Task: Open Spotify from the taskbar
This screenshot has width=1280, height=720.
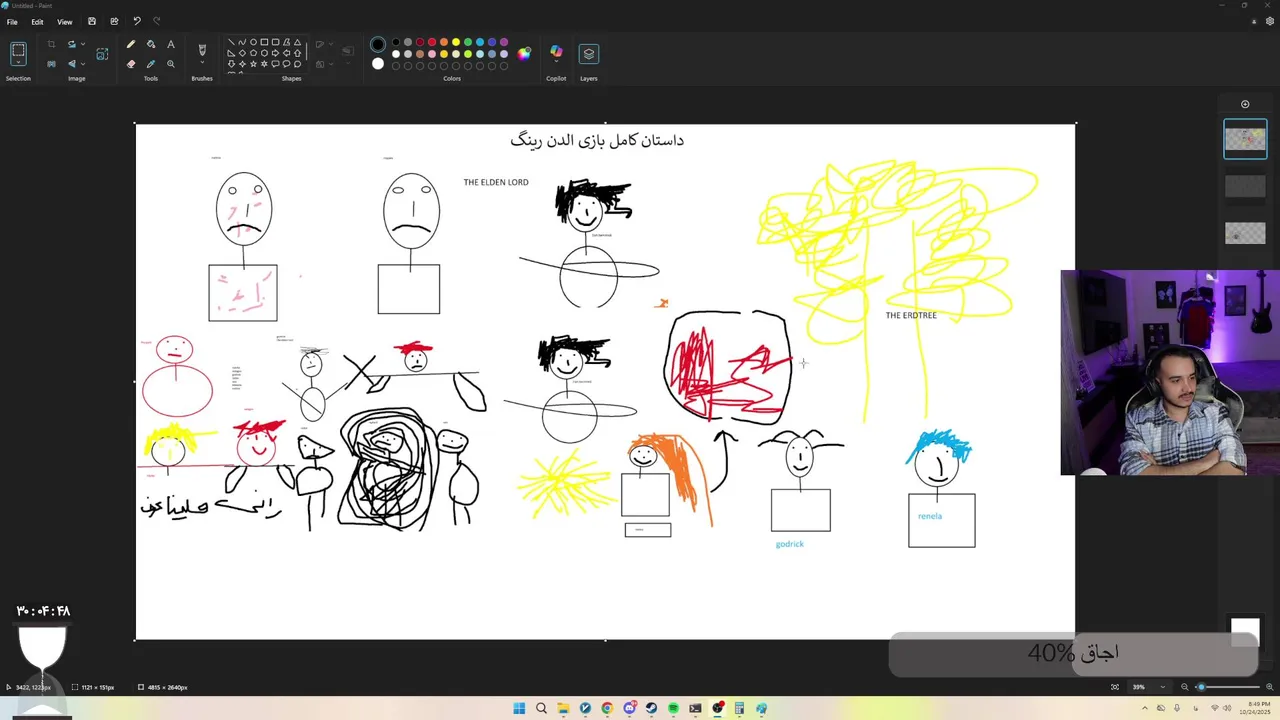Action: pyautogui.click(x=673, y=708)
